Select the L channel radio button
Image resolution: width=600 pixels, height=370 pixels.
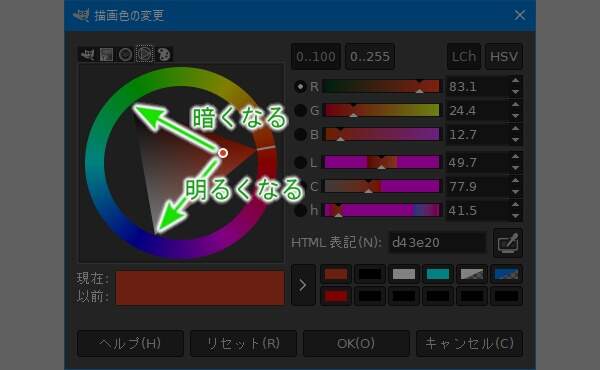300,163
